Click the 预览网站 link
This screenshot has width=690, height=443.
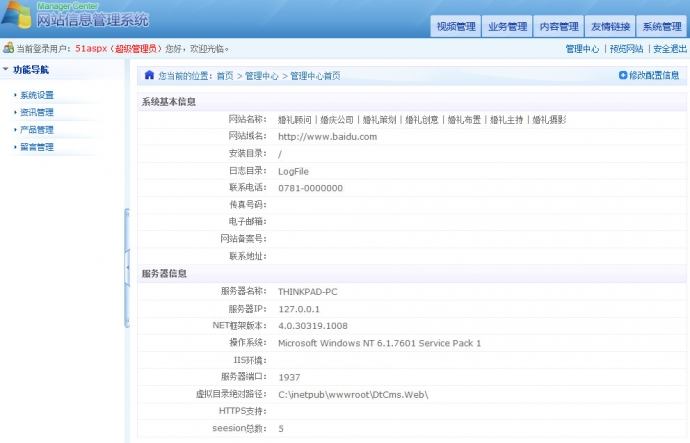click(626, 49)
